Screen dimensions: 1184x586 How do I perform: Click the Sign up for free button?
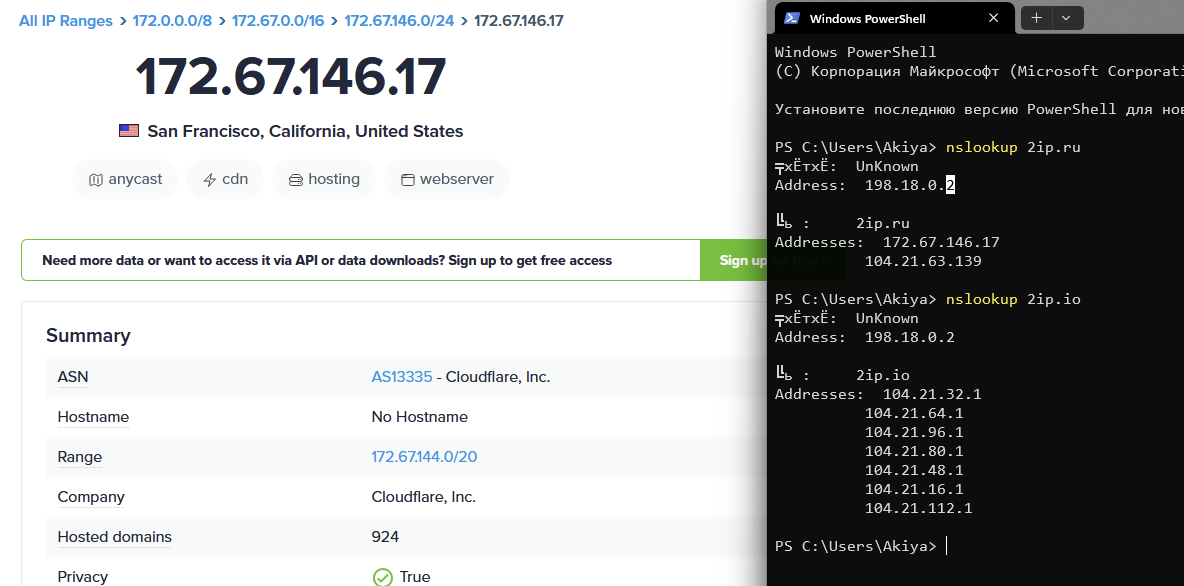(733, 261)
